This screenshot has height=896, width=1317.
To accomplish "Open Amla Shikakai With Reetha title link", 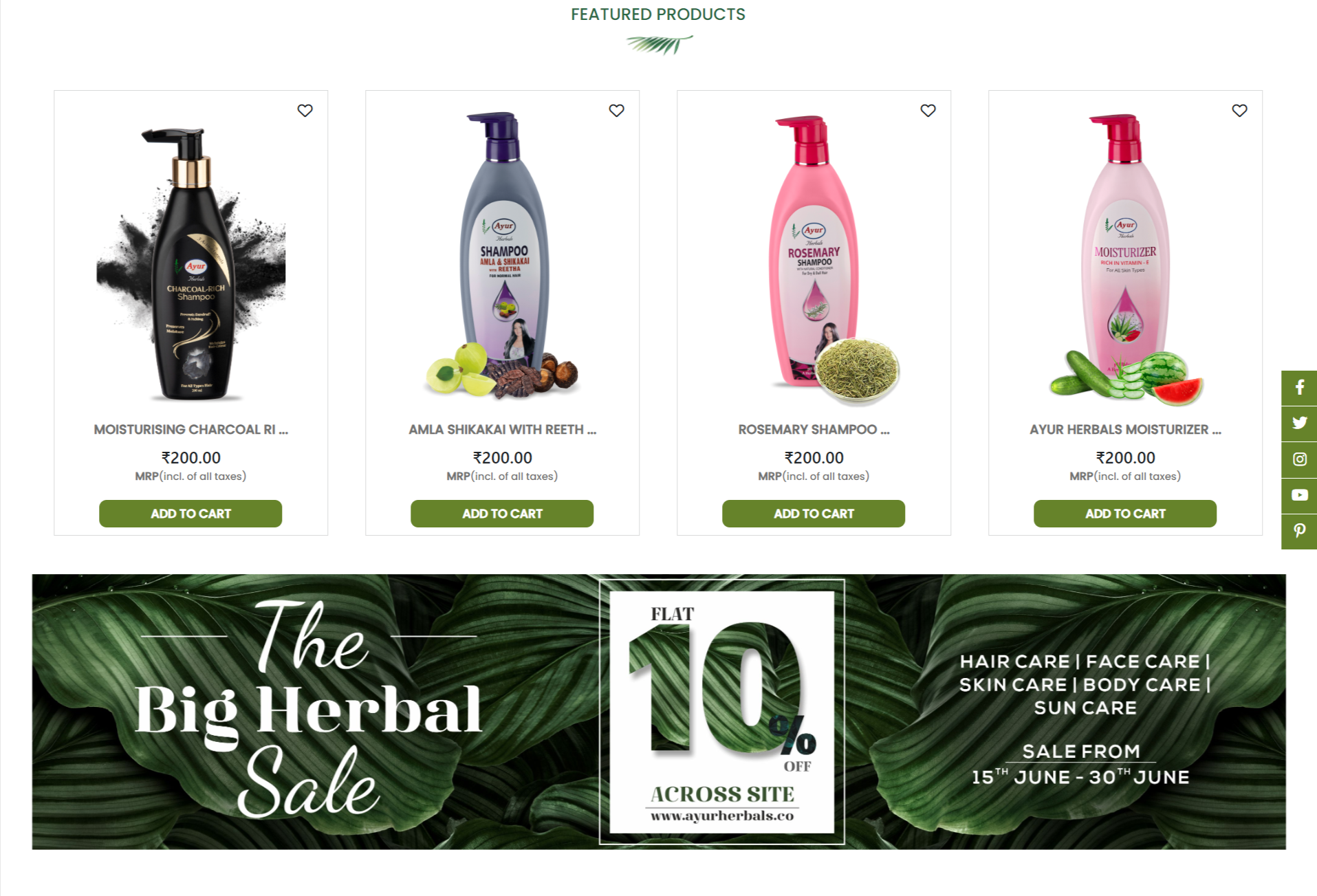I will [502, 430].
